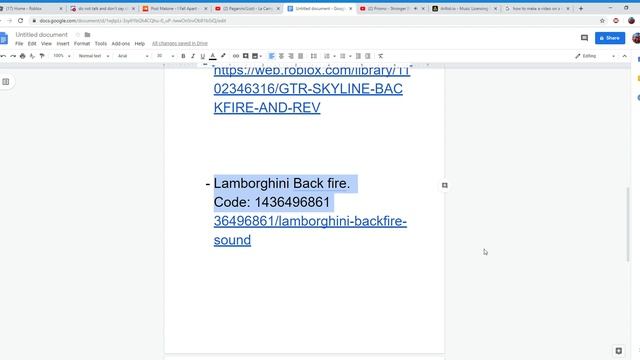Open the Zoom 100% dropdown
Viewport: 640px width, 360px height.
coord(62,56)
